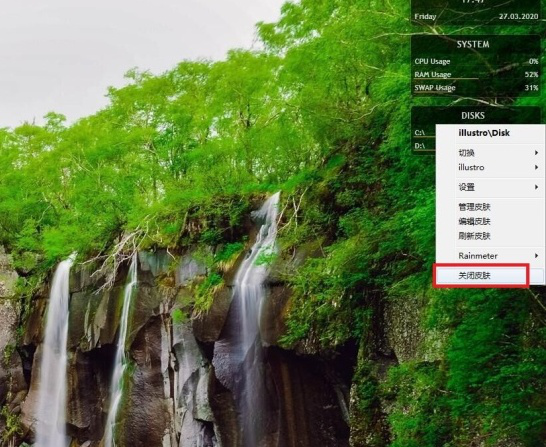Image resolution: width=546 pixels, height=447 pixels.
Task: Open the Rainmeter submenu entry
Action: (x=490, y=256)
